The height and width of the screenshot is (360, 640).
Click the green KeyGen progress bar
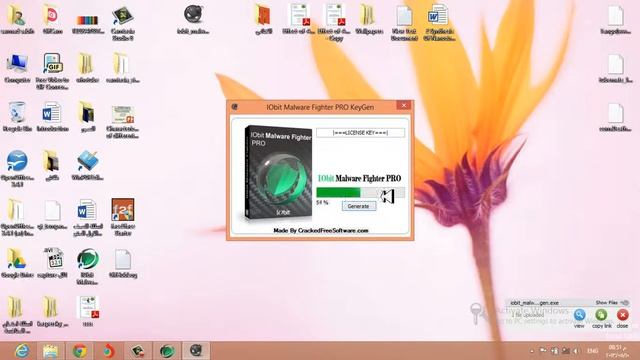[360, 192]
